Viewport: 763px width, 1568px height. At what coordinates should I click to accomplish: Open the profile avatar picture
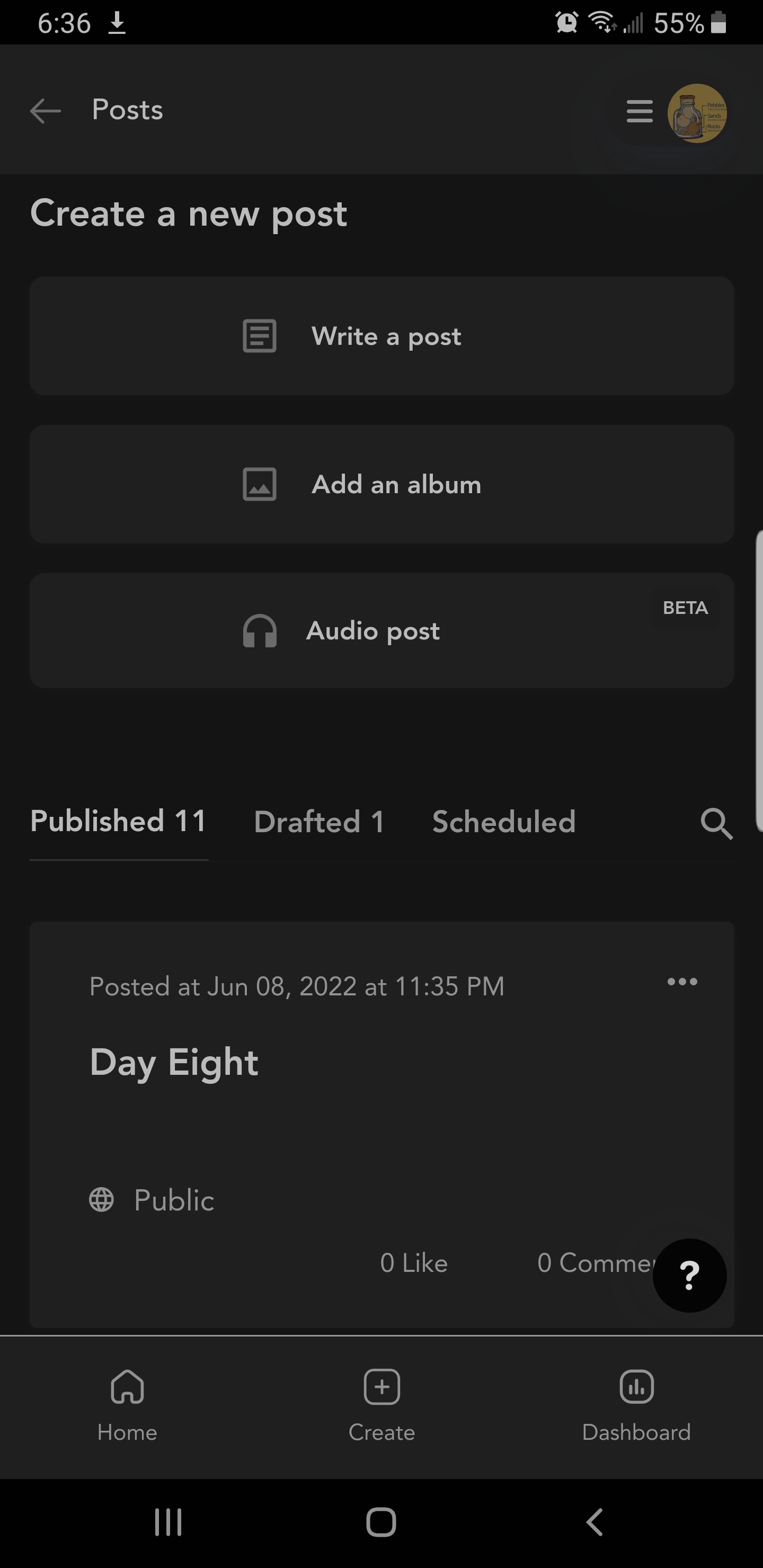[x=697, y=113]
